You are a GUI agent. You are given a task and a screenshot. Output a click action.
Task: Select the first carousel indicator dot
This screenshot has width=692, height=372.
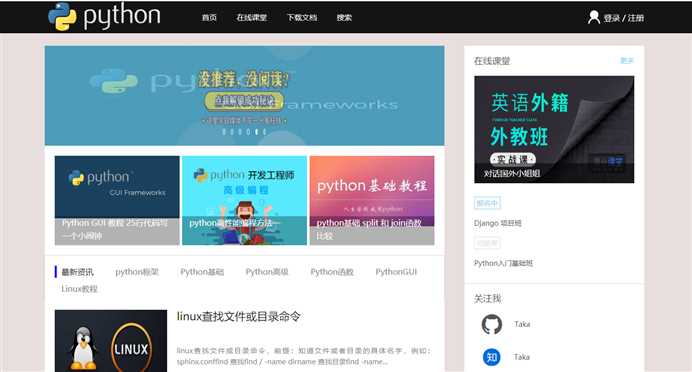[x=224, y=132]
